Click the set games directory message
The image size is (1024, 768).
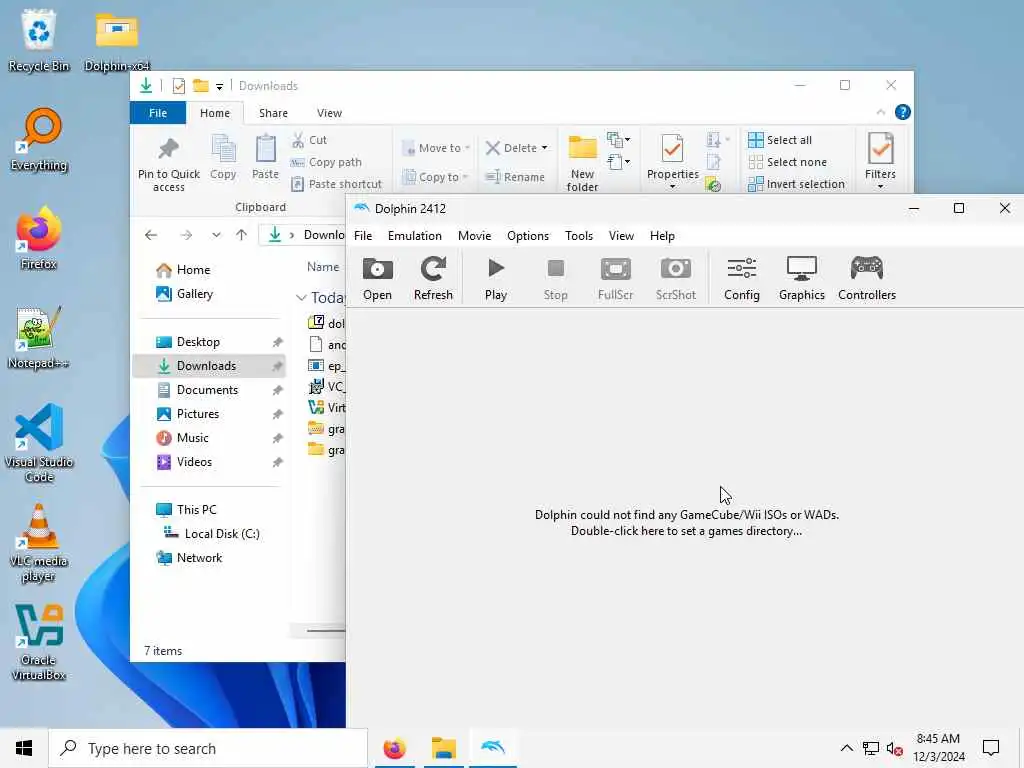686,523
